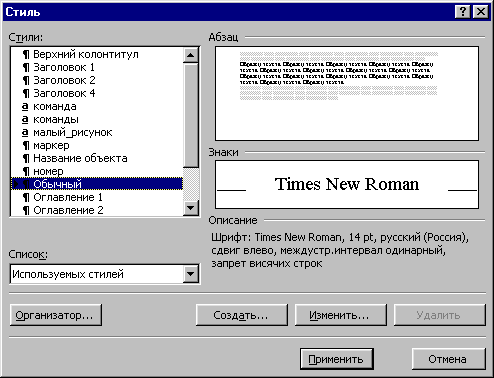
Task: Click the description text Шрифт: Times New Roman
Action: point(277,237)
